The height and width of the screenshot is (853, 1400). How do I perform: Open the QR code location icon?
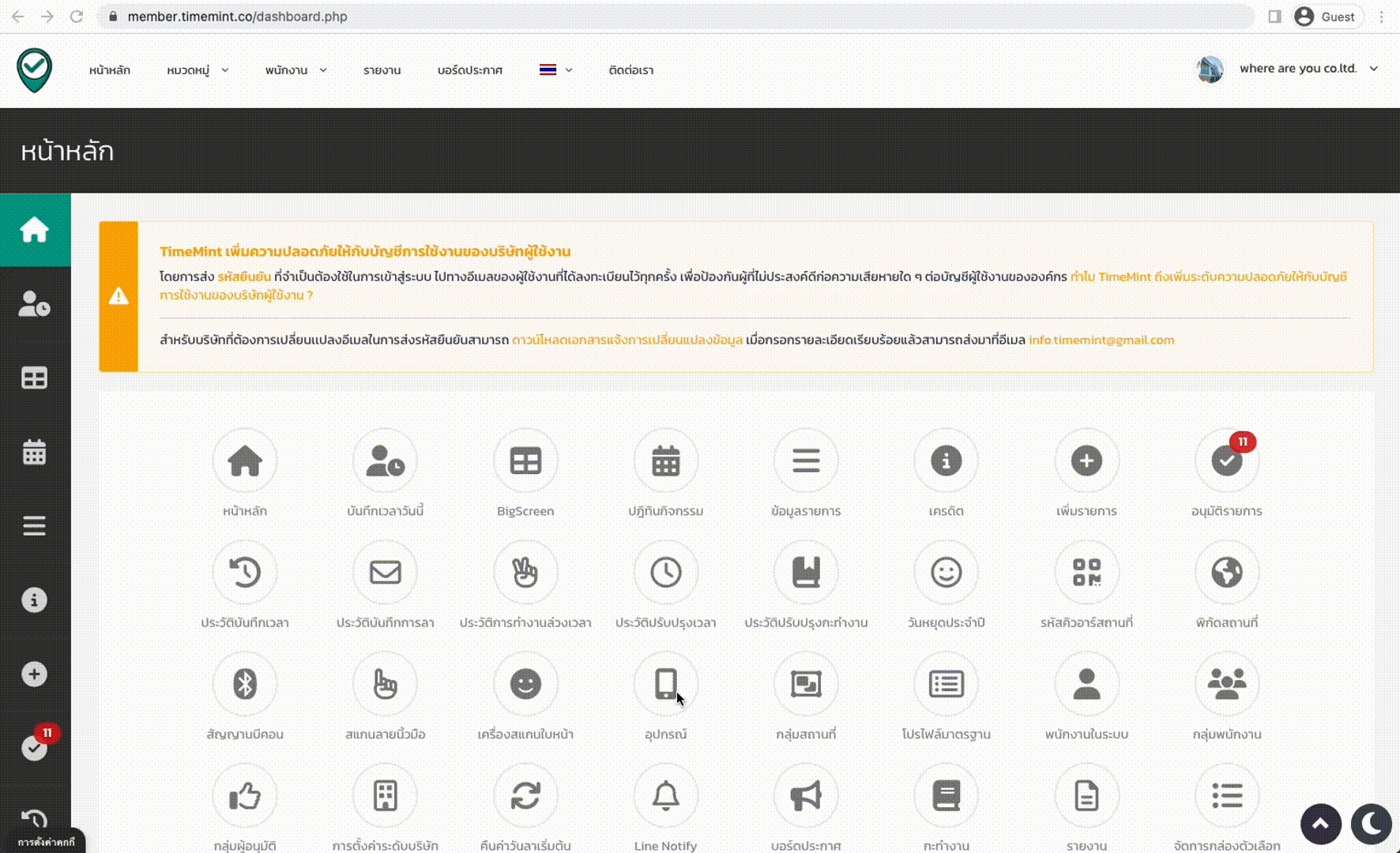pyautogui.click(x=1086, y=573)
